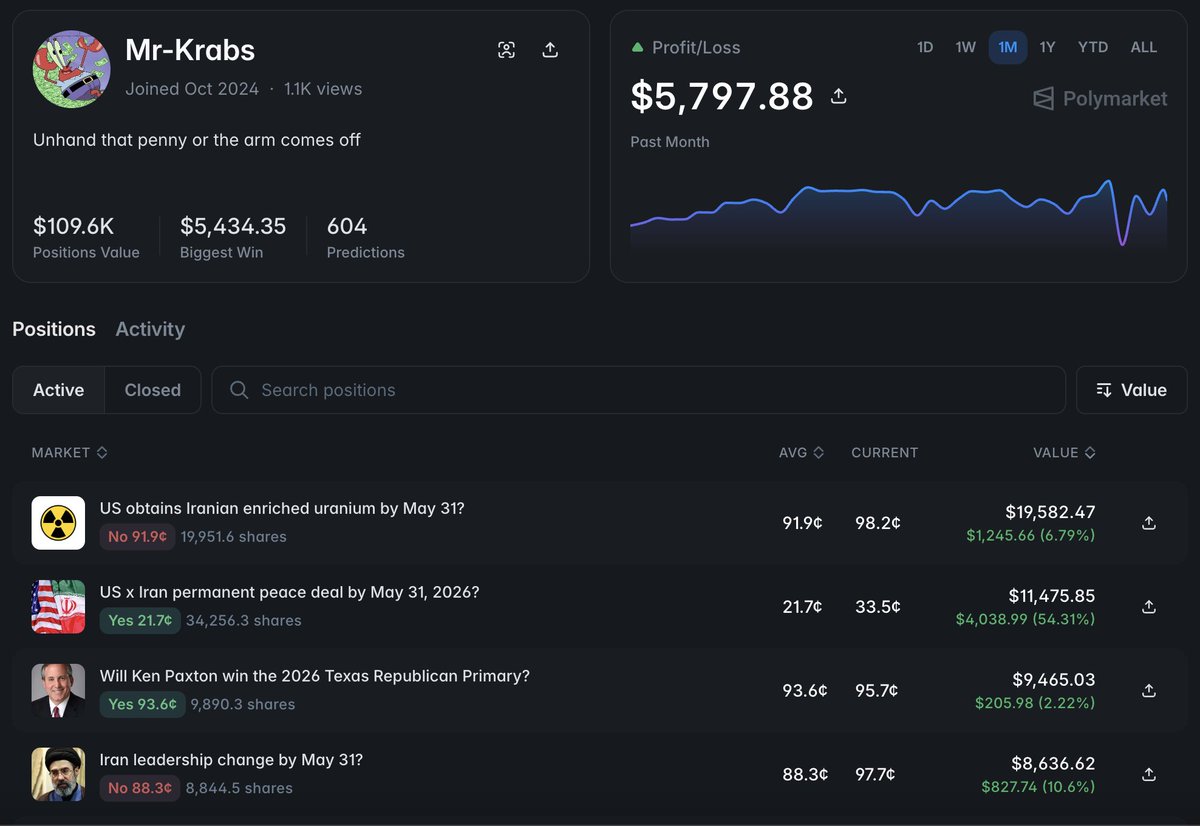1200x826 pixels.
Task: Select the 1M time range
Action: click(1007, 47)
